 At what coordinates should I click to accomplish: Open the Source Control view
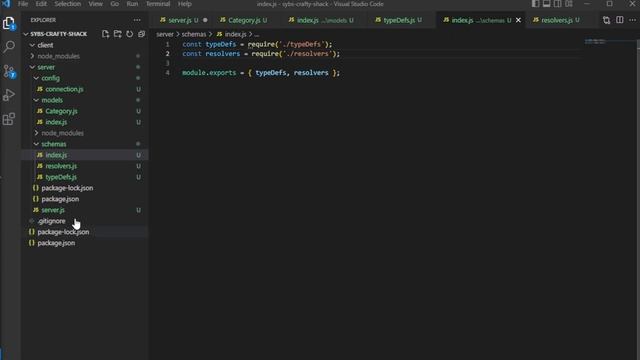(9, 71)
